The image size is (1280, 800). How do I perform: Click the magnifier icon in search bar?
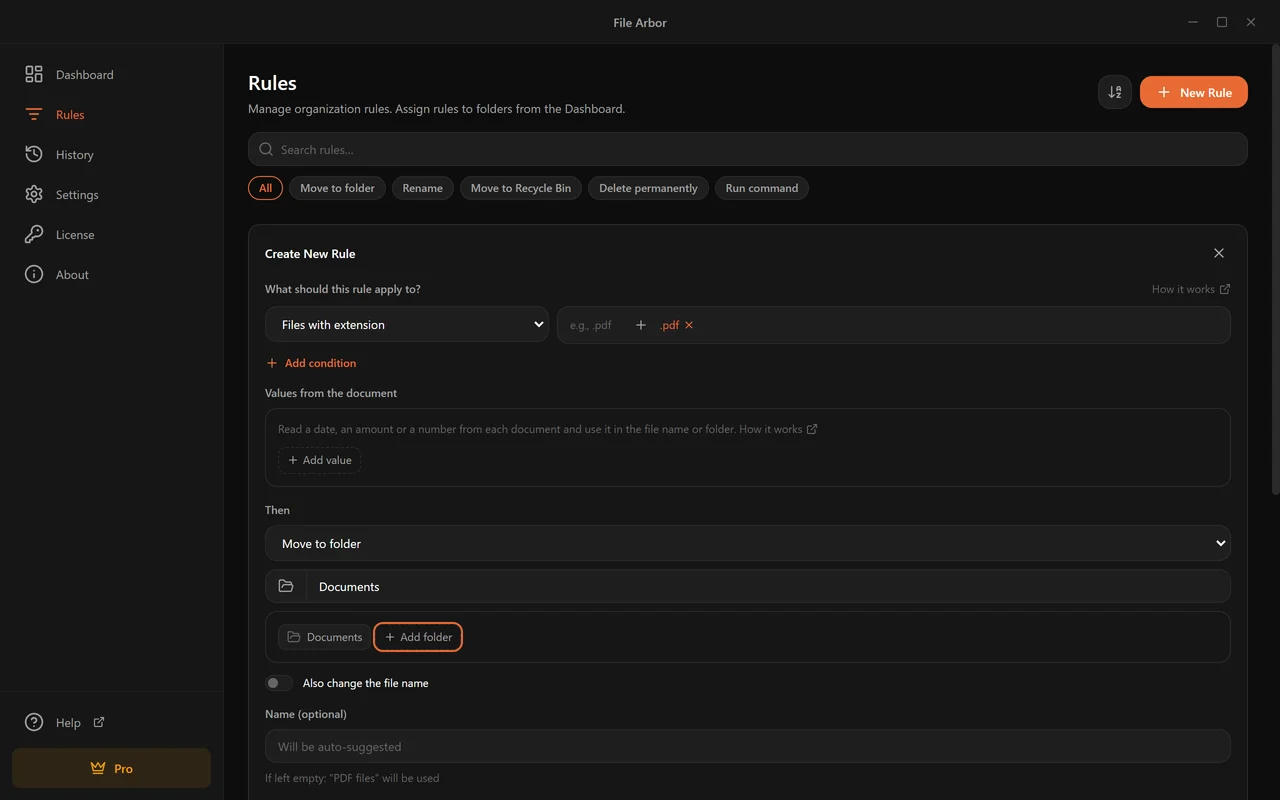tap(266, 149)
